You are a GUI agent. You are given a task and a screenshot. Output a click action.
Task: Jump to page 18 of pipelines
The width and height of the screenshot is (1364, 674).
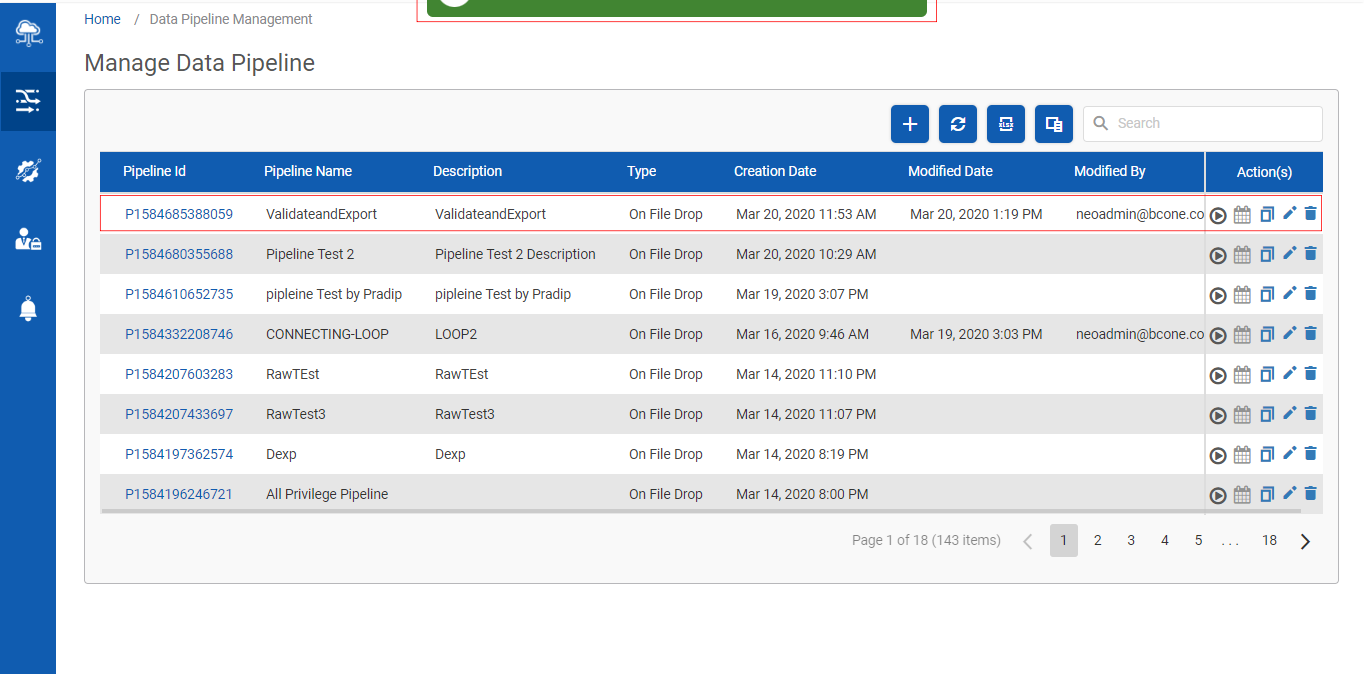(x=1269, y=540)
